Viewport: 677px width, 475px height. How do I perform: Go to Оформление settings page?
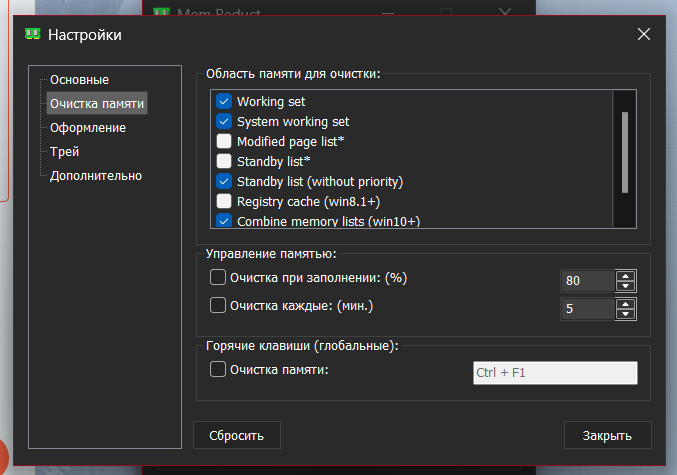88,128
